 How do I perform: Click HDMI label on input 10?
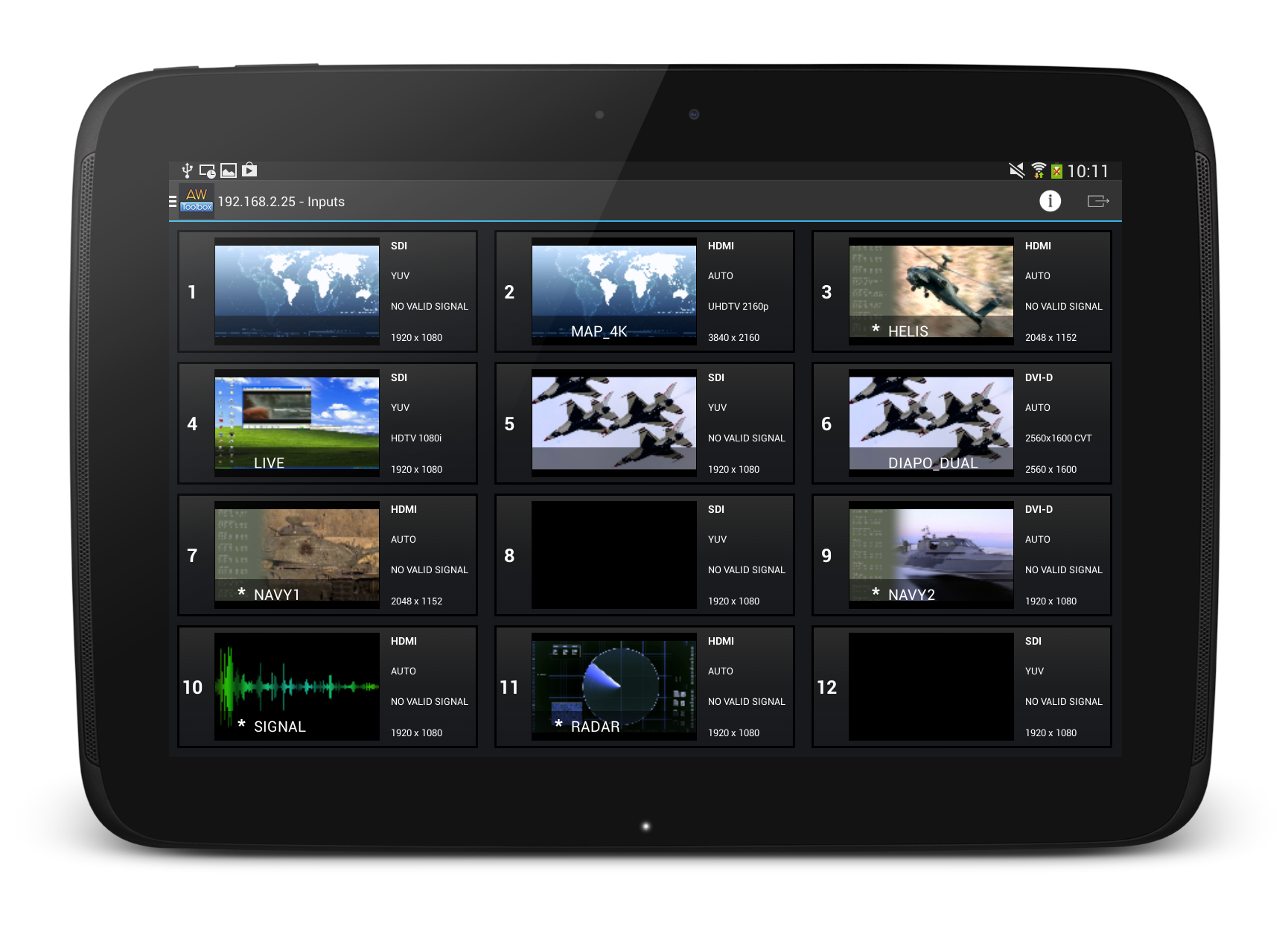click(x=404, y=642)
